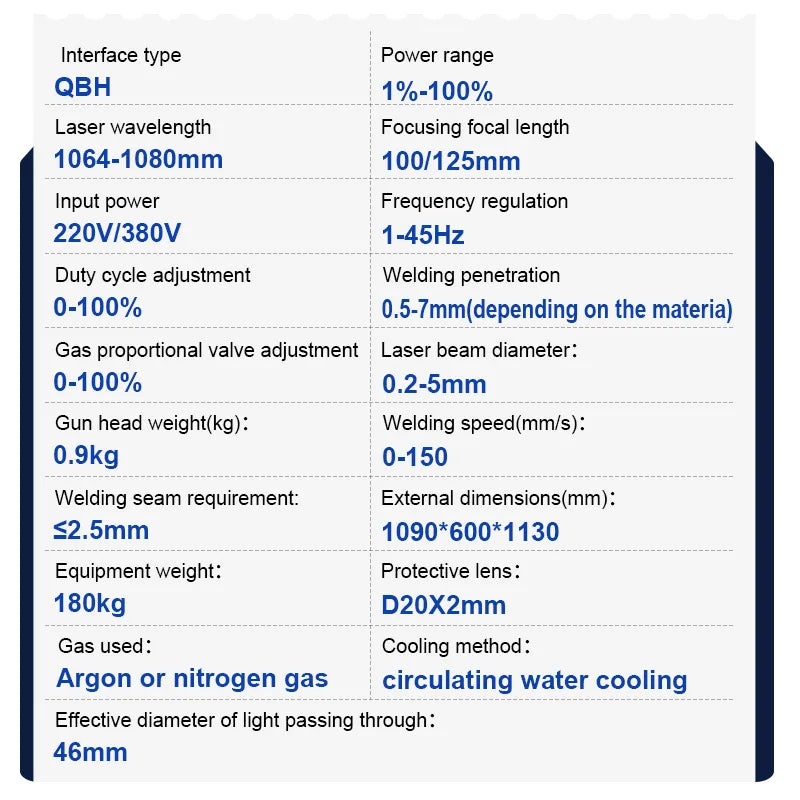The height and width of the screenshot is (800, 800).
Task: Select the circulating water cooling text
Action: (534, 680)
